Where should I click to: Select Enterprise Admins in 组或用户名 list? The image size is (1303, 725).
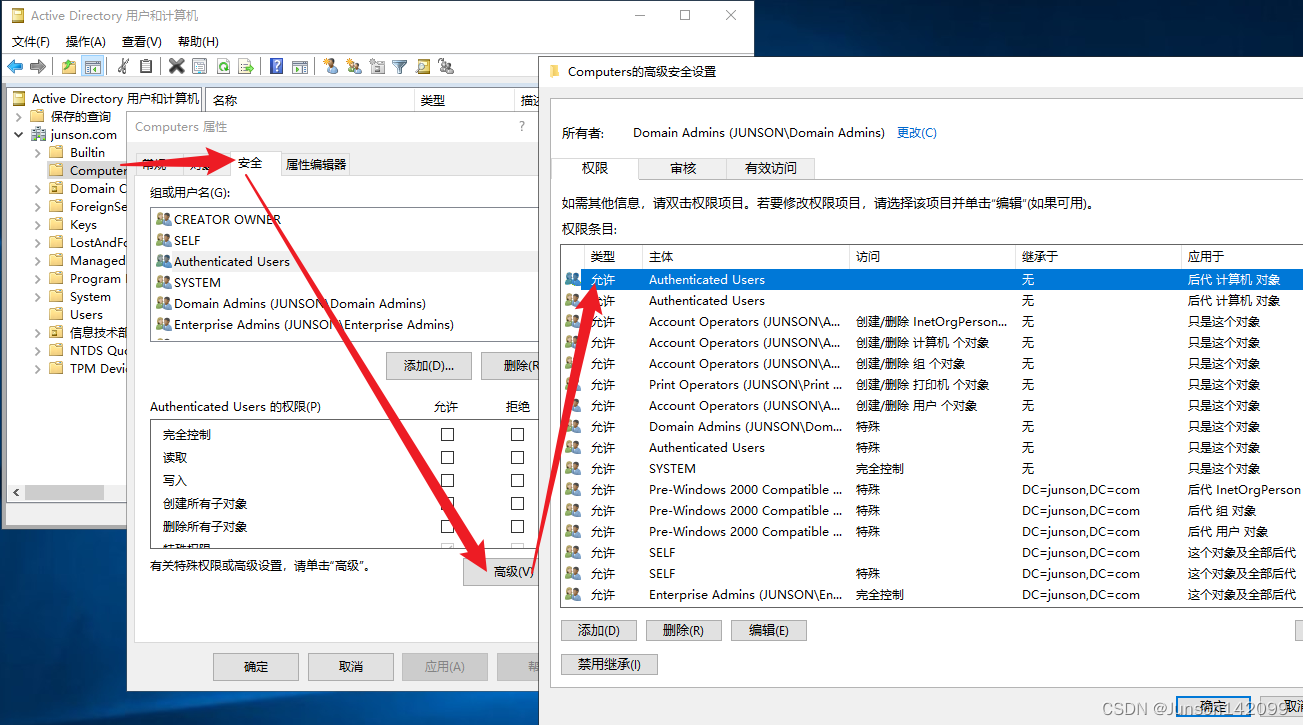tap(345, 324)
